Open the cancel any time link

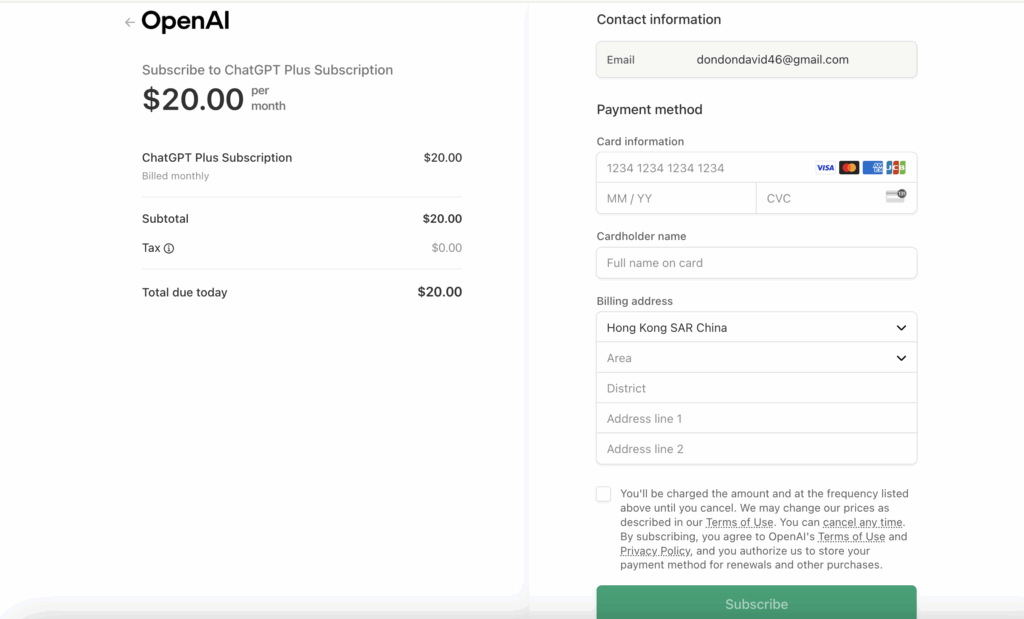pos(862,522)
